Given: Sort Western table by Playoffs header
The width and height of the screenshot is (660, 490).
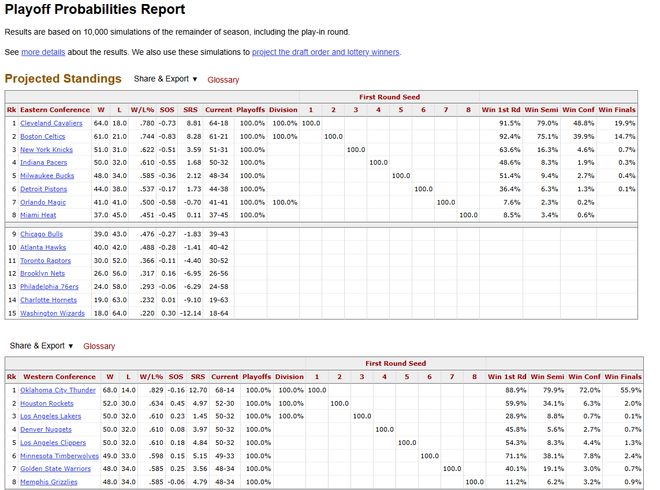Looking at the screenshot, I should click(256, 377).
